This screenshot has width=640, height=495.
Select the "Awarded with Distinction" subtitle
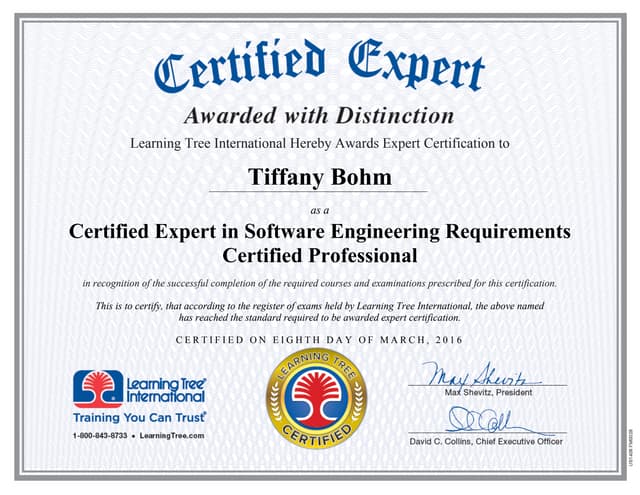coord(320,116)
